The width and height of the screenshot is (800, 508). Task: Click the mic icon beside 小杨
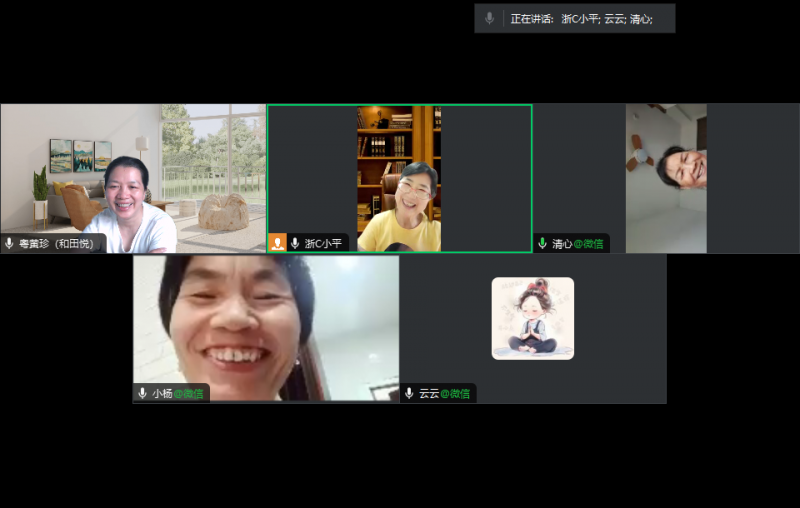[143, 393]
